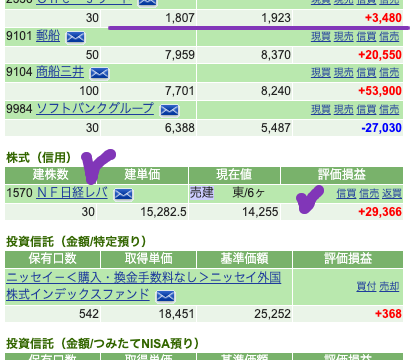This screenshot has width=415, height=360.
Task: Select the +20,550 profit value for 郵船
Action: pyautogui.click(x=380, y=55)
